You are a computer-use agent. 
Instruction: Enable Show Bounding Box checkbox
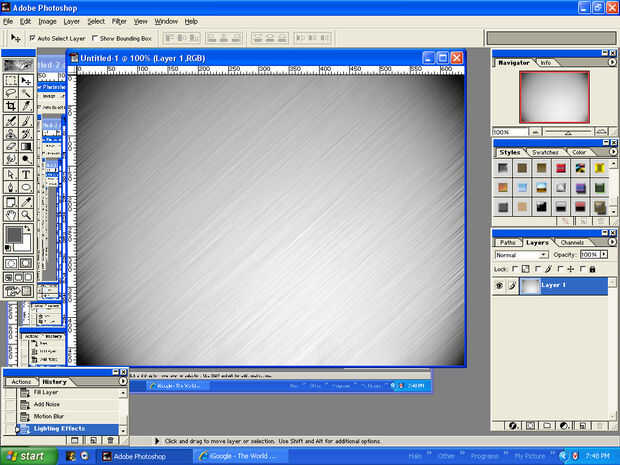click(95, 38)
